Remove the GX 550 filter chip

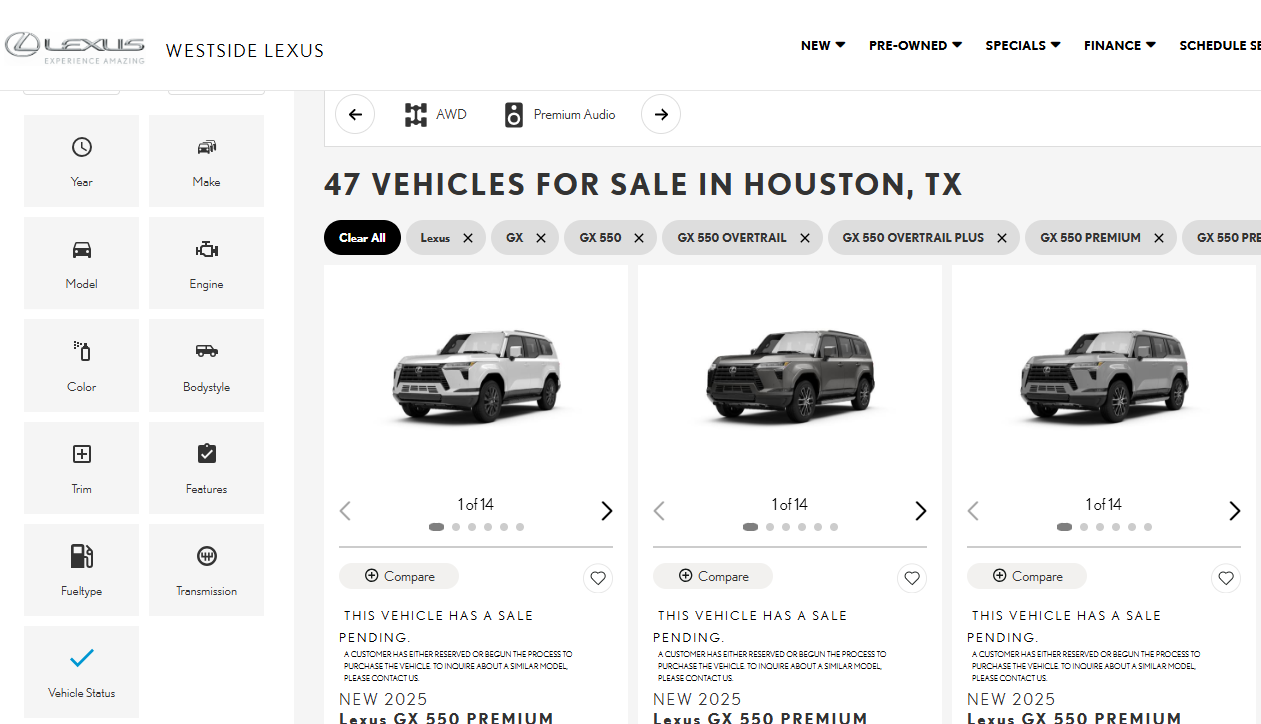coord(639,238)
